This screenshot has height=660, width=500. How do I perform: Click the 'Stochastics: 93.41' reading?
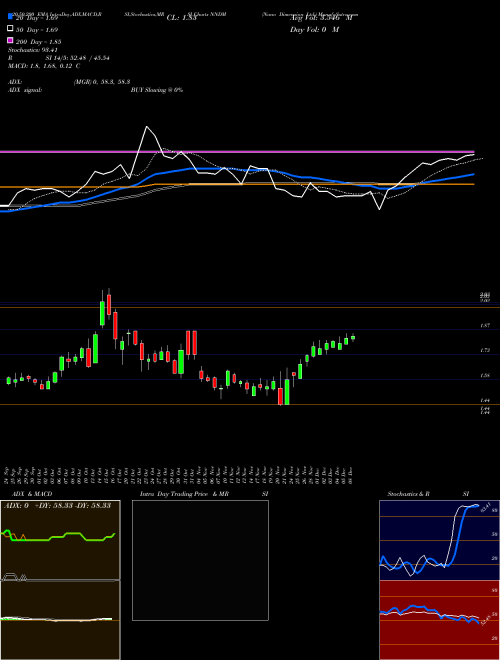pyautogui.click(x=32, y=50)
